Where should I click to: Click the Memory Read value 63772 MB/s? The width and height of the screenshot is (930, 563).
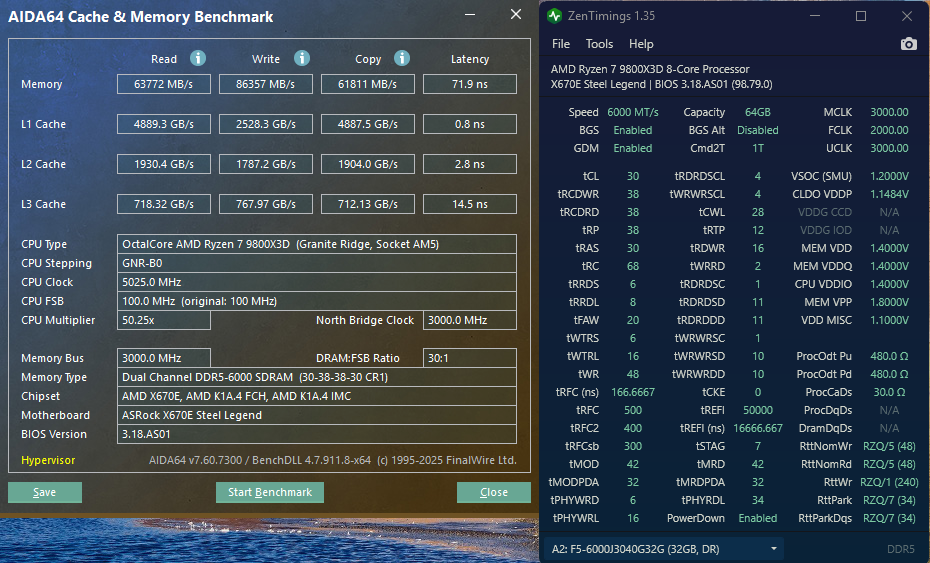tap(164, 84)
